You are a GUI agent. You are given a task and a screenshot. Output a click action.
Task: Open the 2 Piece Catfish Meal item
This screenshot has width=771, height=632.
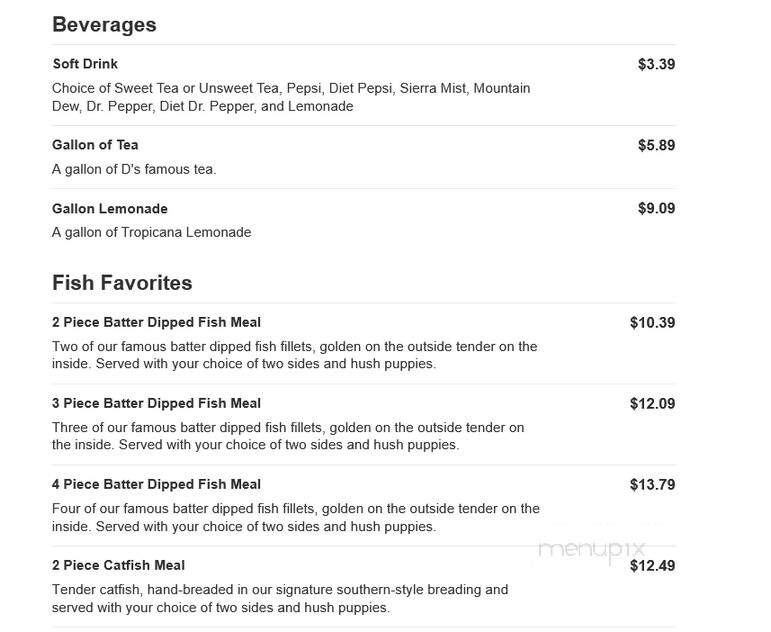[119, 566]
